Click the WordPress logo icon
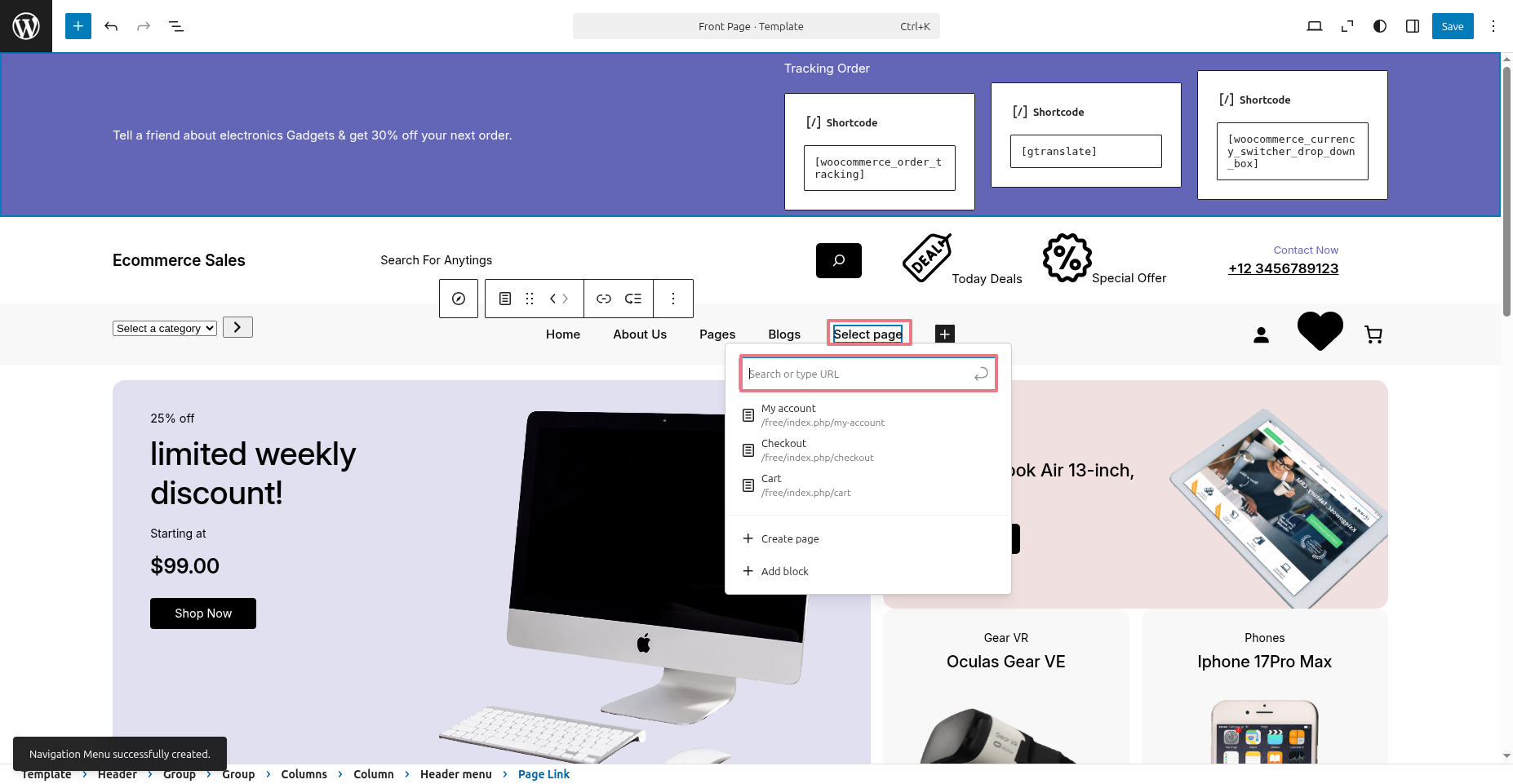The image size is (1513, 784). (x=26, y=26)
